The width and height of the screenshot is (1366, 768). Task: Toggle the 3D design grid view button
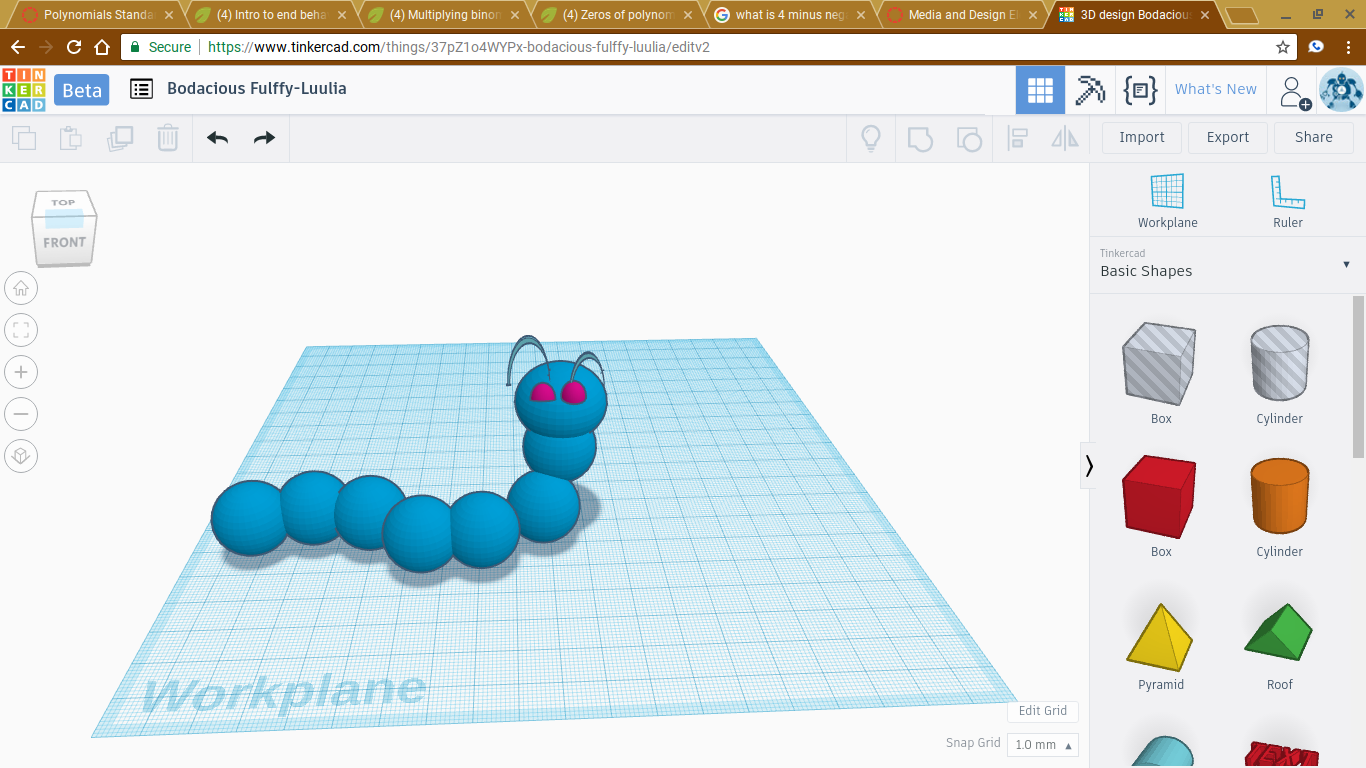pyautogui.click(x=1040, y=90)
